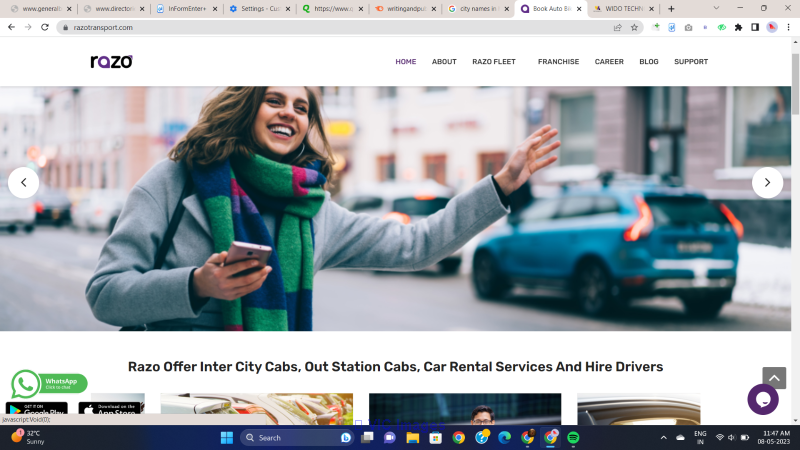Expand the hidden system tray icons
Screen dimensions: 800x450
tap(663, 438)
